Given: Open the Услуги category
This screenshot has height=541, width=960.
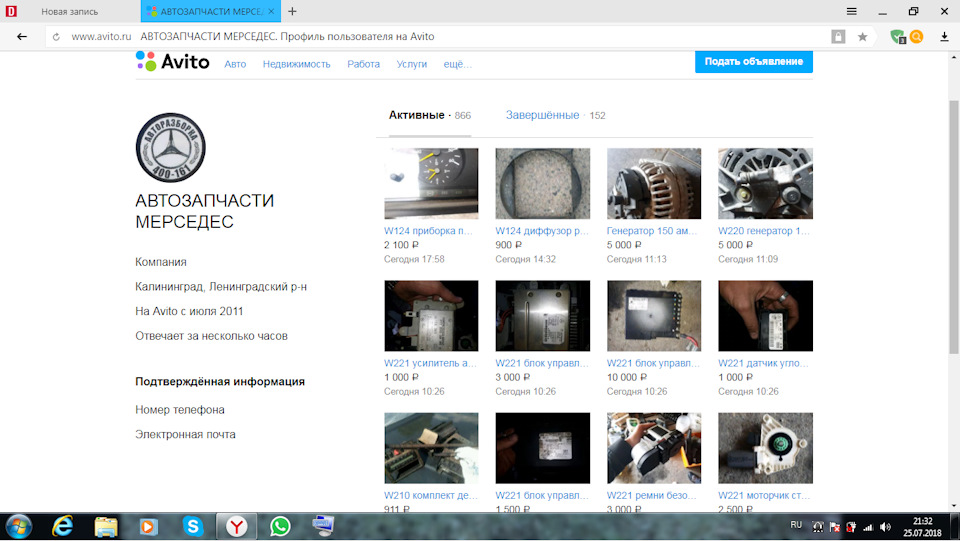Looking at the screenshot, I should (411, 64).
